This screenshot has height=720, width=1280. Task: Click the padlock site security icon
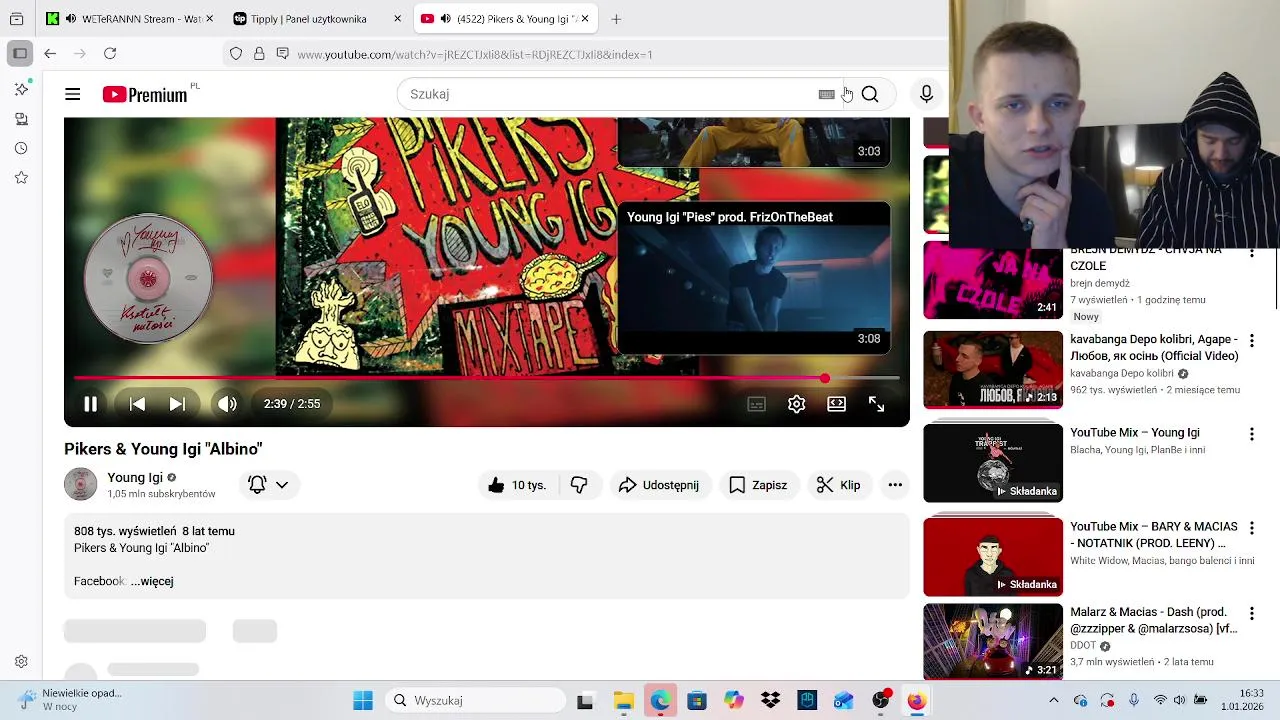[x=259, y=54]
